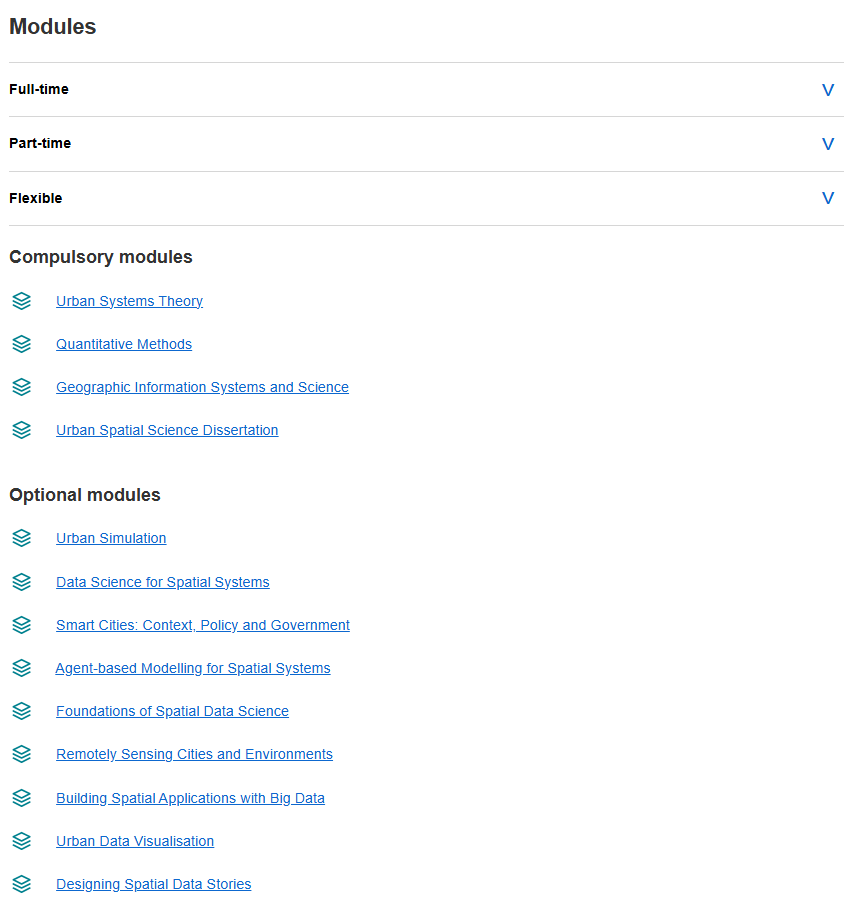Click stack icon beside Urban Data Visualisation
Viewport: 846px width, 910px height.
pyautogui.click(x=21, y=841)
